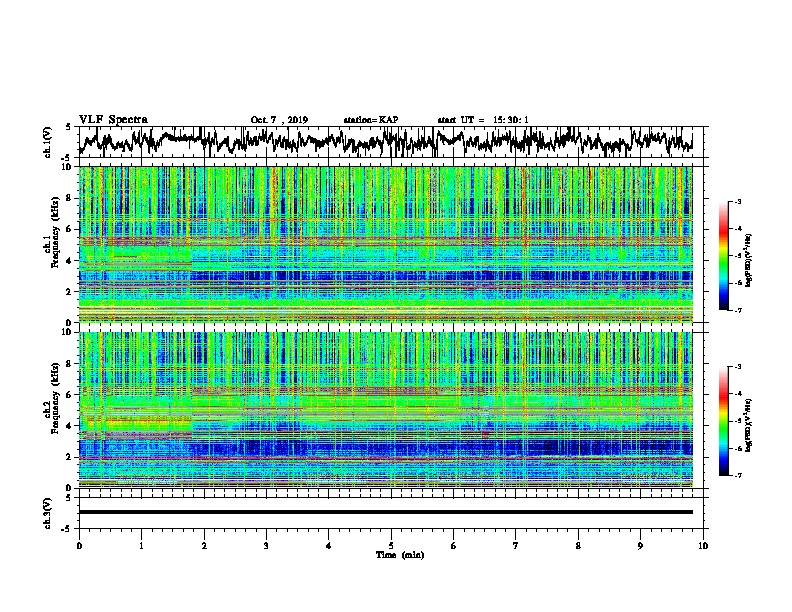Viewport: 792px width, 612px height.
Task: Select the date text "Oct. 7, 2019"
Action: [279, 120]
